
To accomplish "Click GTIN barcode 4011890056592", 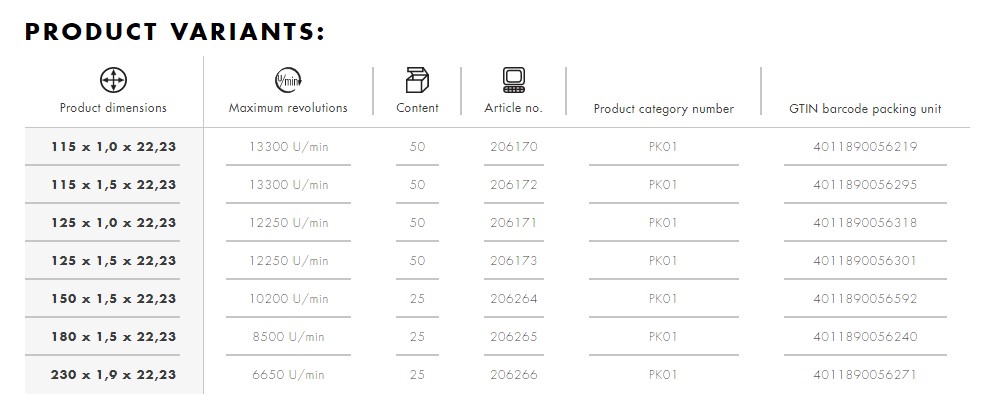I will 865,299.
